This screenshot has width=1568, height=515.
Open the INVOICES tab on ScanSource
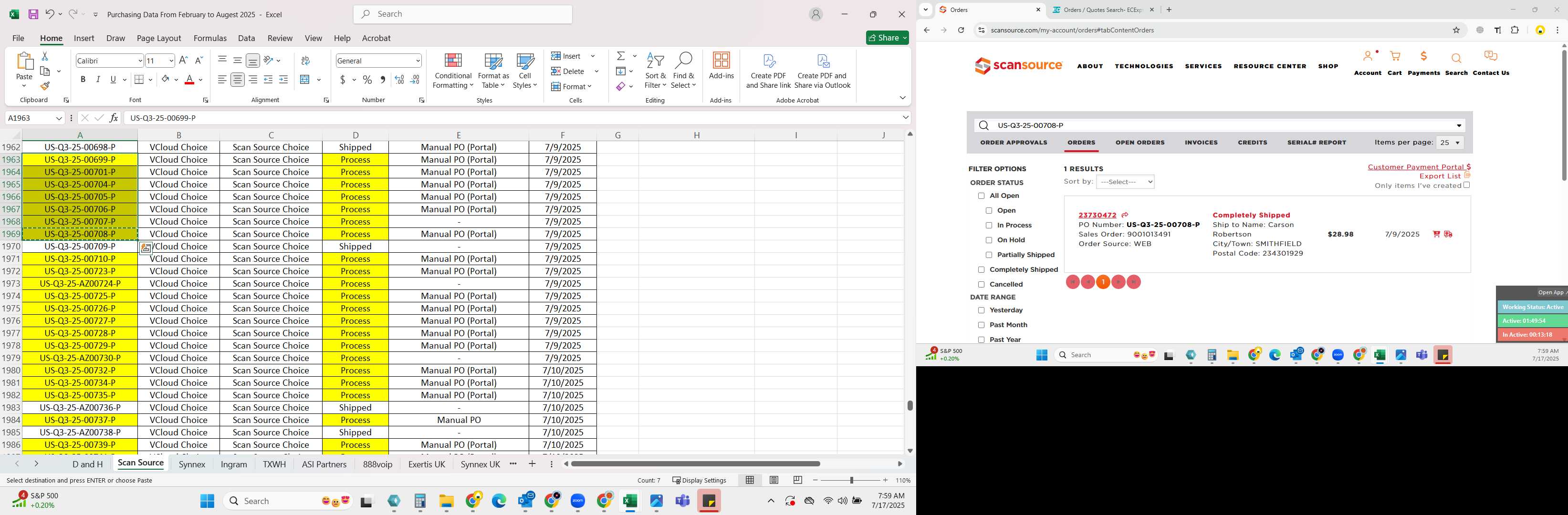tap(1201, 142)
